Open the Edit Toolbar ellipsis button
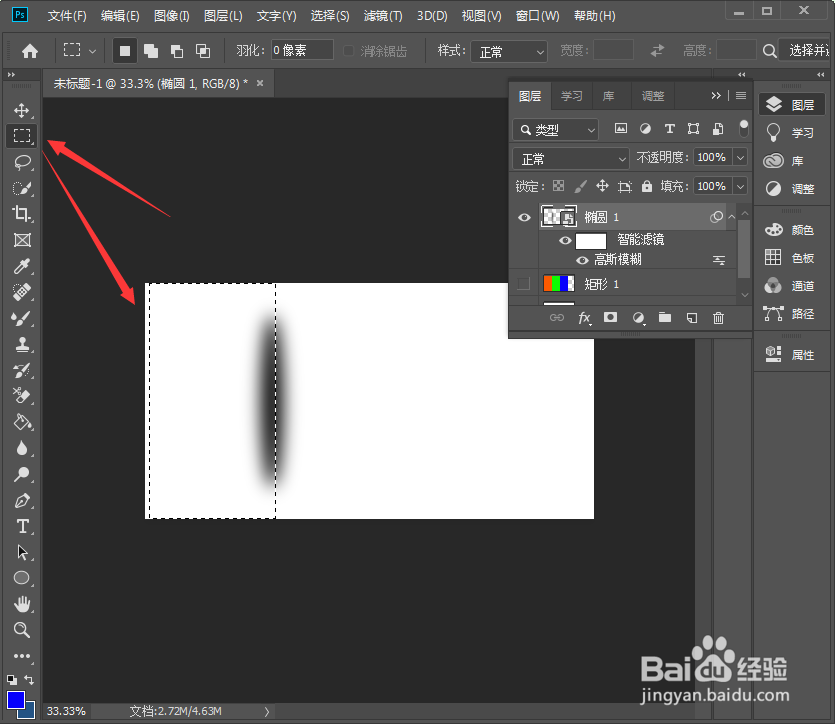 click(x=21, y=656)
